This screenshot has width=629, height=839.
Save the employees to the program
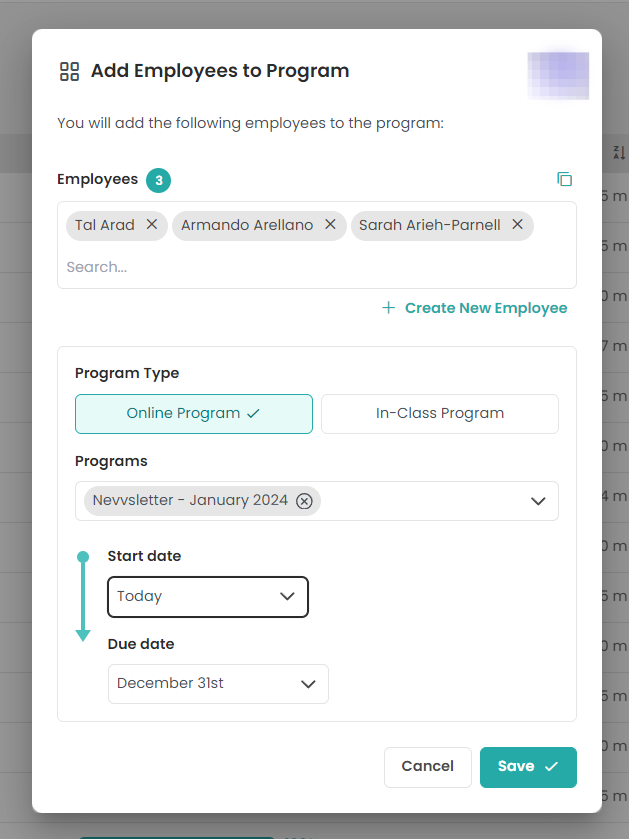click(528, 766)
